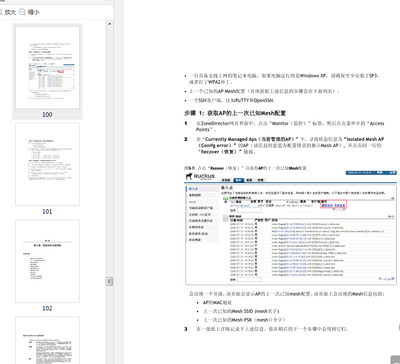The image size is (400, 364).
Task: Click the 缩小 zoom-out magnifier icon
Action: (x=22, y=12)
